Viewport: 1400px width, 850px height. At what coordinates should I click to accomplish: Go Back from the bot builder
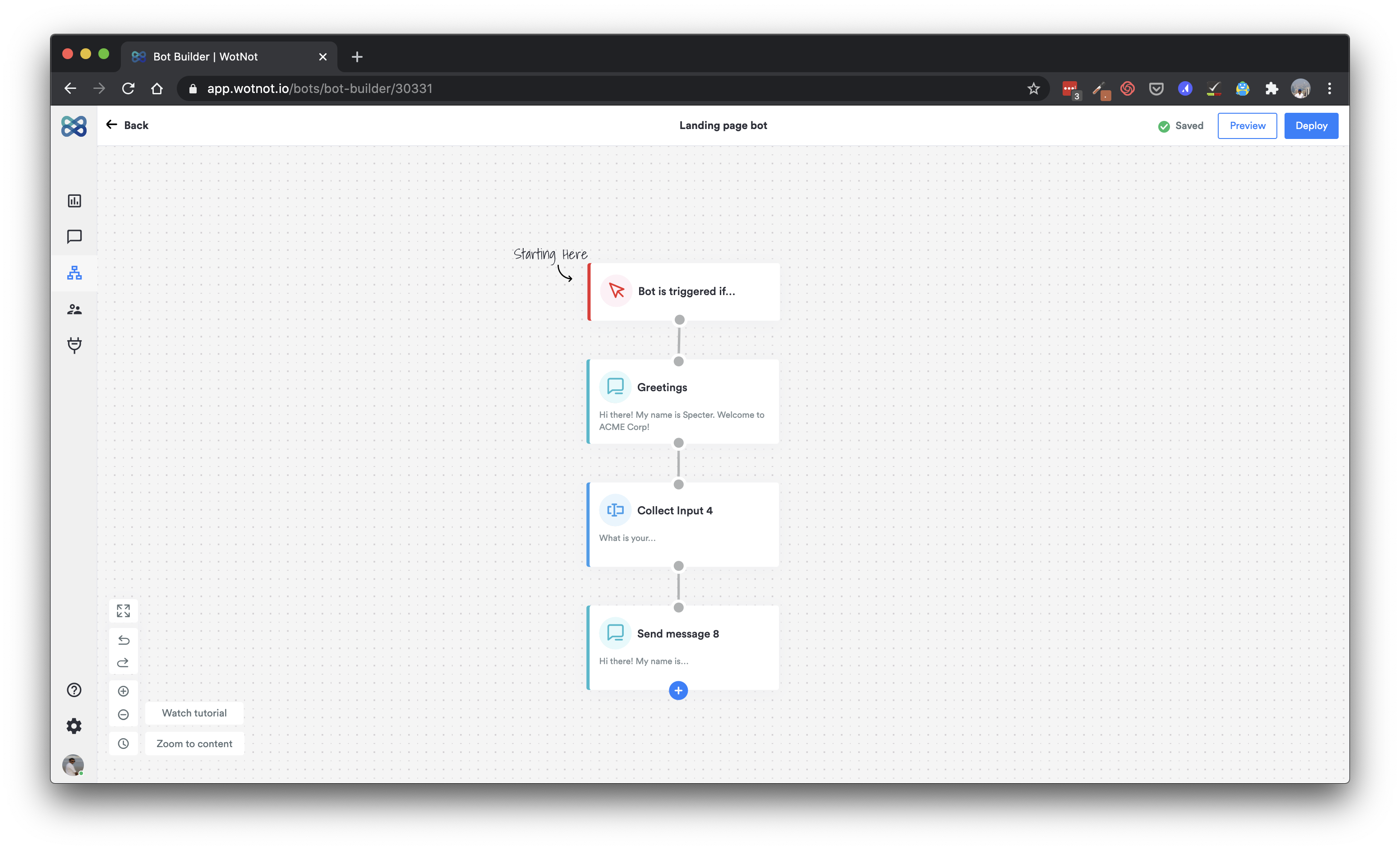pos(127,125)
